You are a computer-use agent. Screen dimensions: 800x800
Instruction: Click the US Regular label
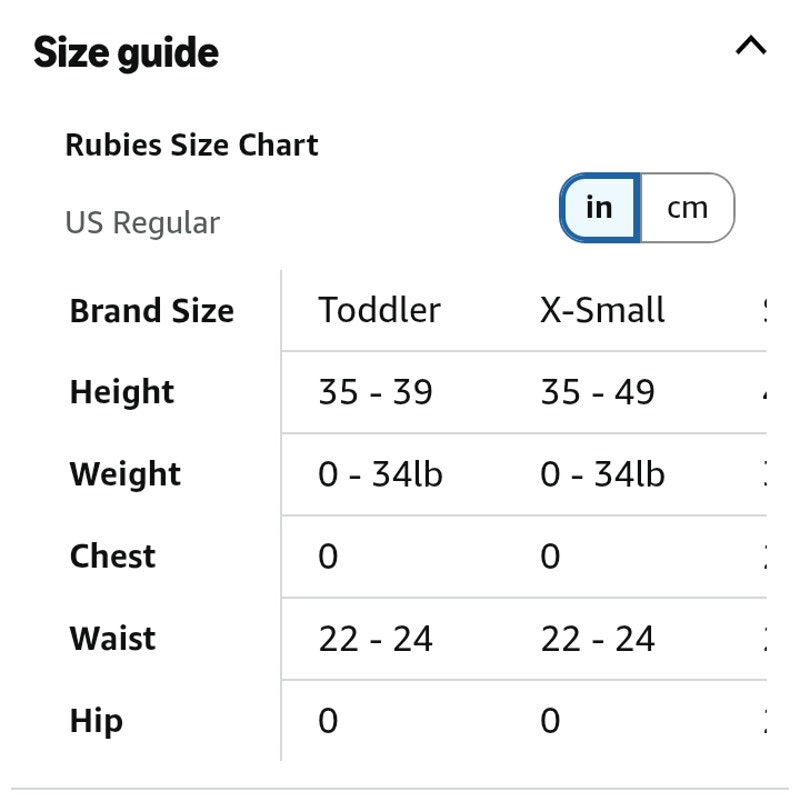tap(142, 223)
